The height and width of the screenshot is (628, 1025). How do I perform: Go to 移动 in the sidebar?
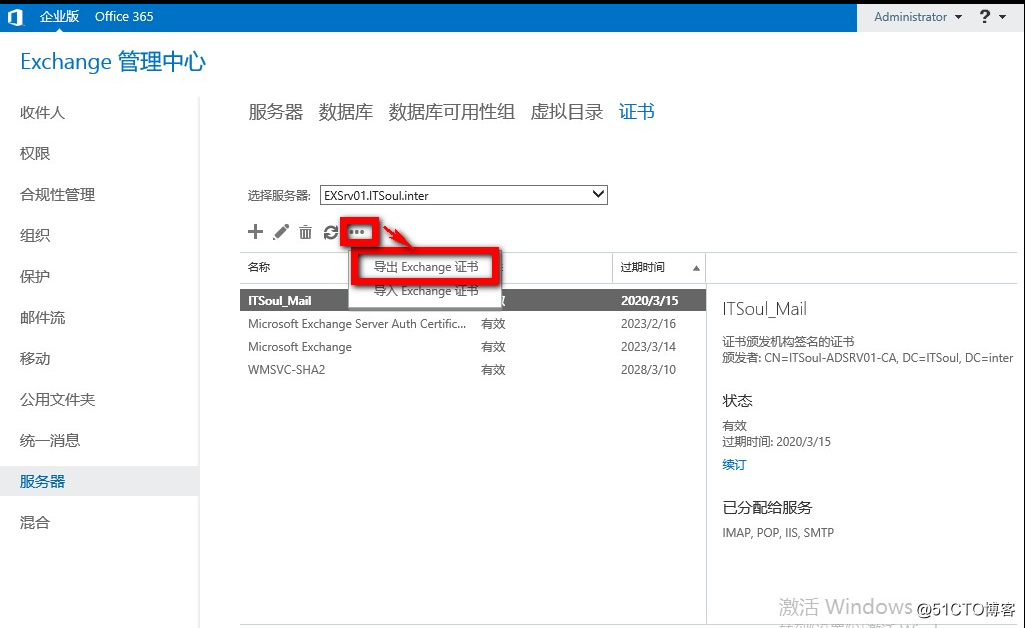pos(35,359)
